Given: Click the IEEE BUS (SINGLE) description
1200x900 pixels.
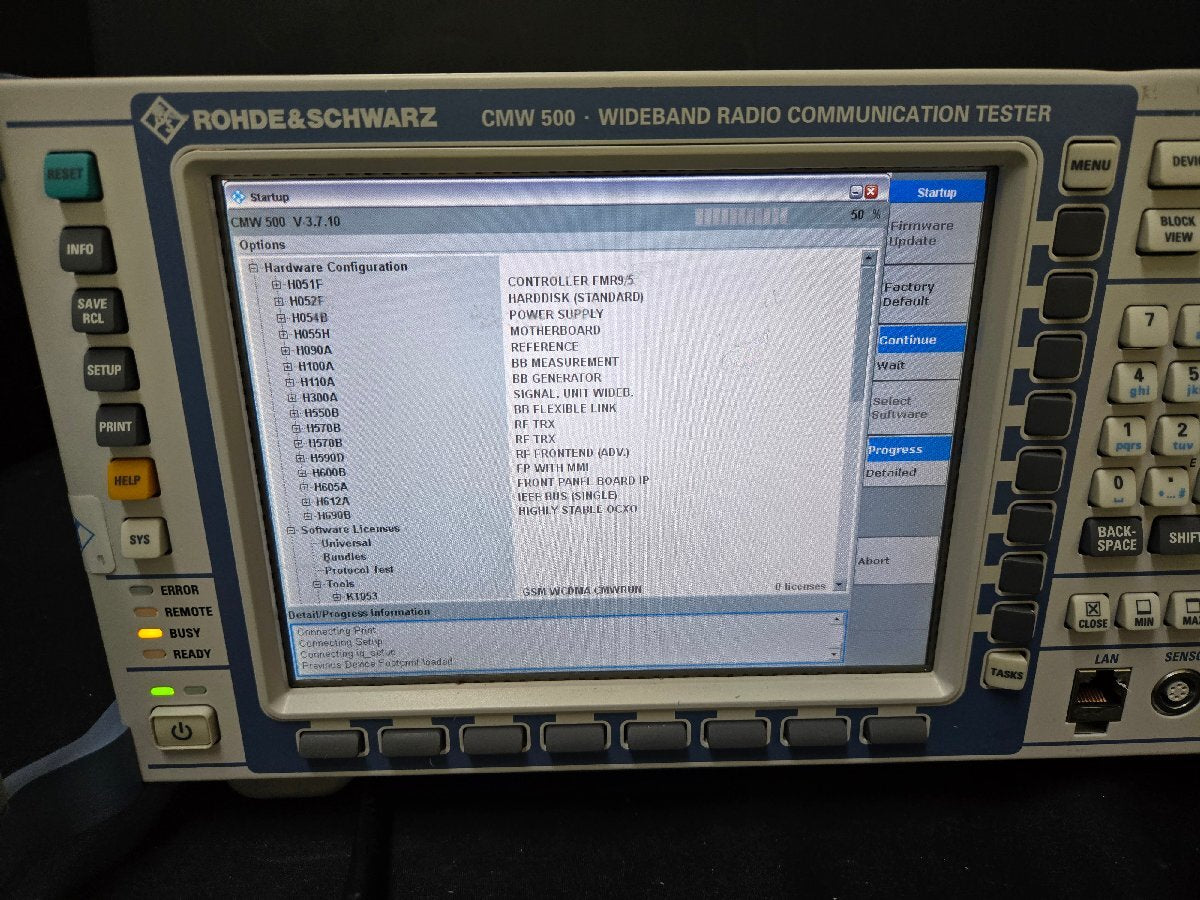Looking at the screenshot, I should [568, 495].
